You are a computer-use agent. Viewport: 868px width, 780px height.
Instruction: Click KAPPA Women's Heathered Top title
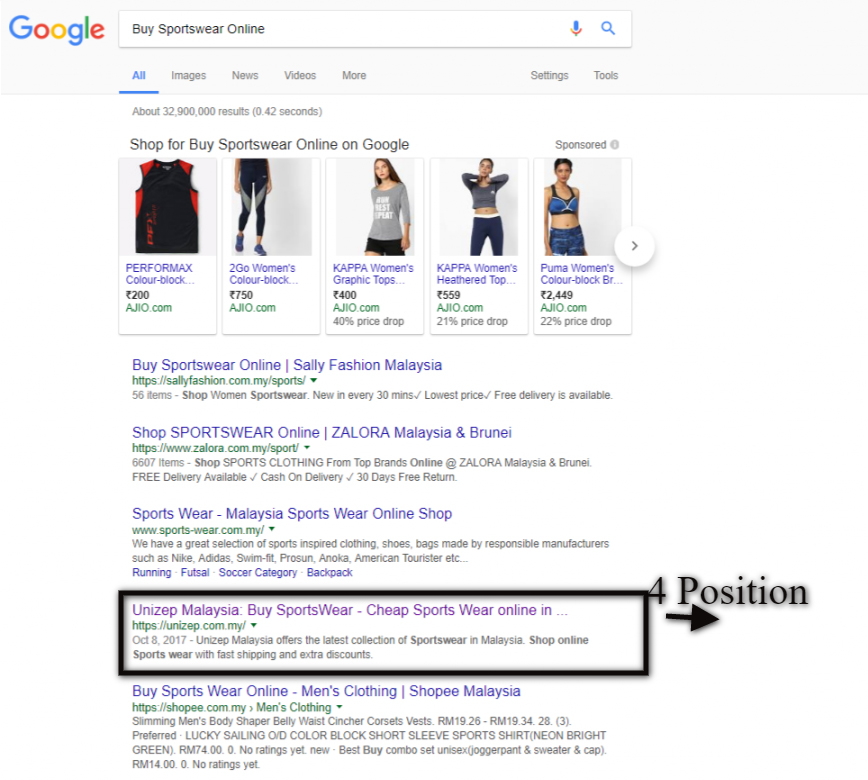tap(477, 274)
